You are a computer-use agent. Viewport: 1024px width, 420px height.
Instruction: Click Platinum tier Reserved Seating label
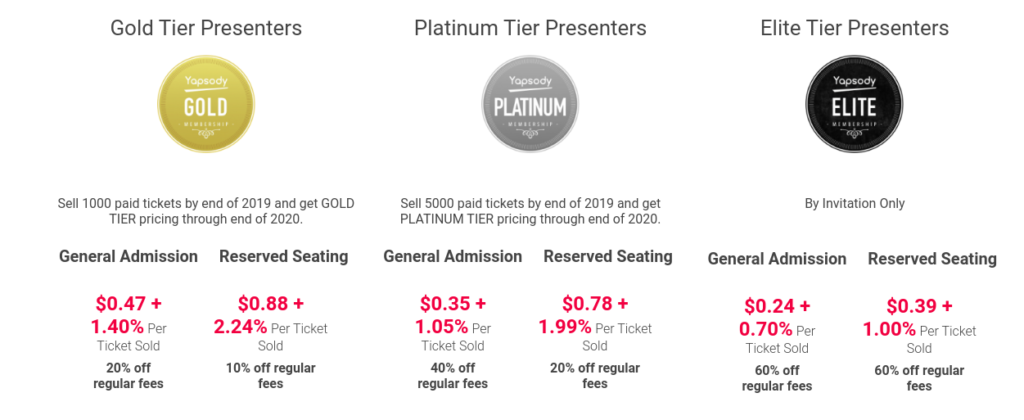click(x=607, y=256)
